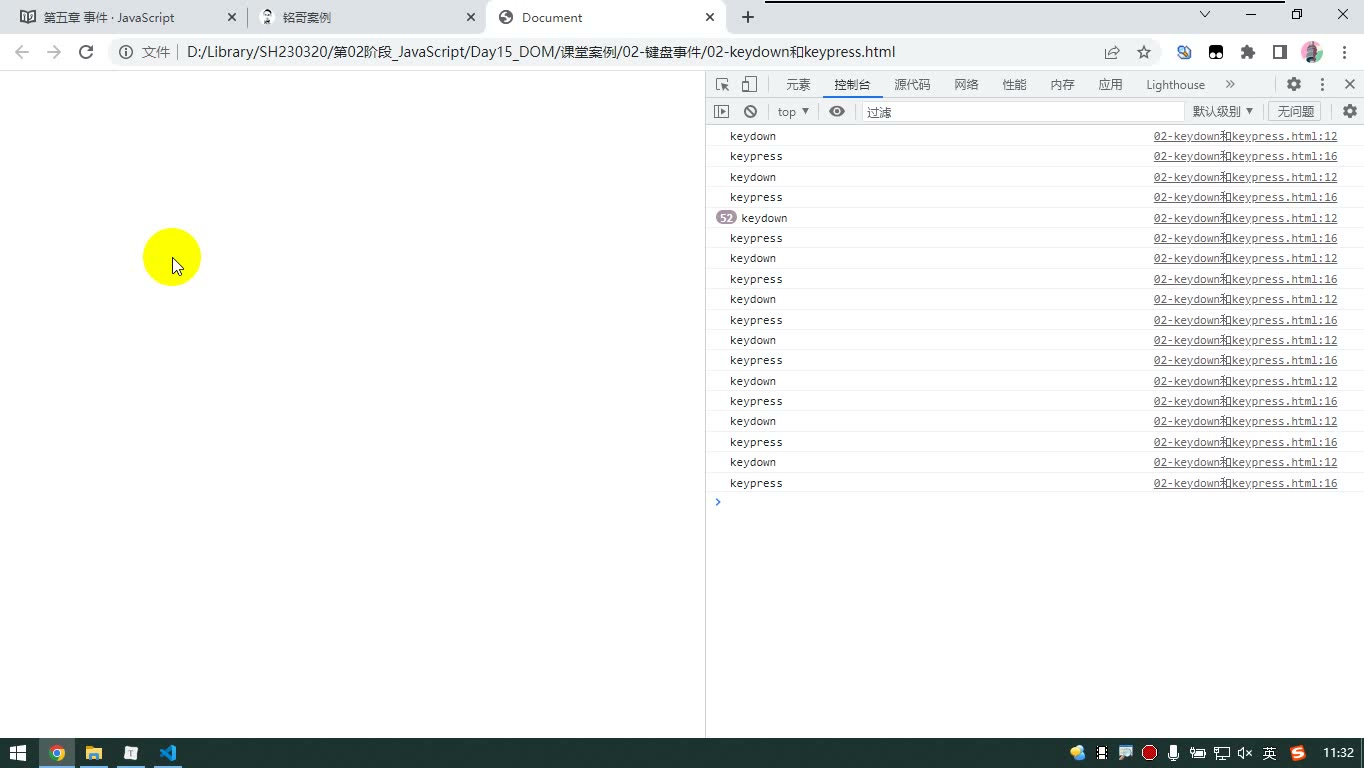Toggle the device toolbar icon in DevTools
The image size is (1364, 768).
point(749,85)
